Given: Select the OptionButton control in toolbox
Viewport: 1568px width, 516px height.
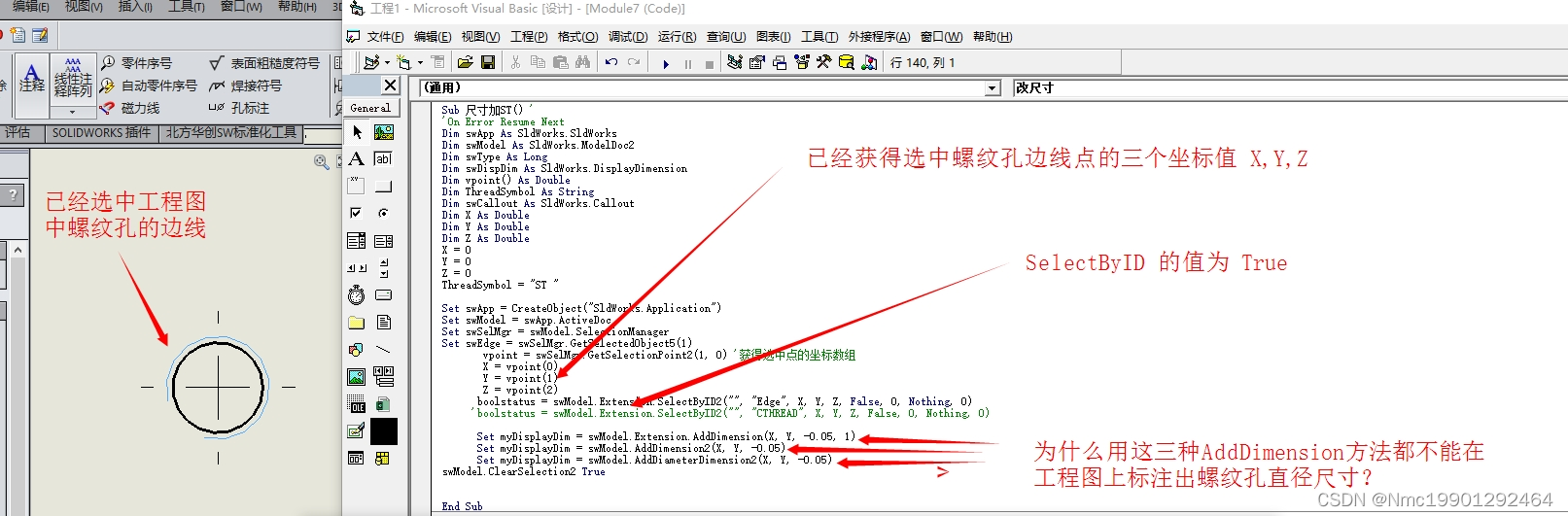Looking at the screenshot, I should point(384,213).
